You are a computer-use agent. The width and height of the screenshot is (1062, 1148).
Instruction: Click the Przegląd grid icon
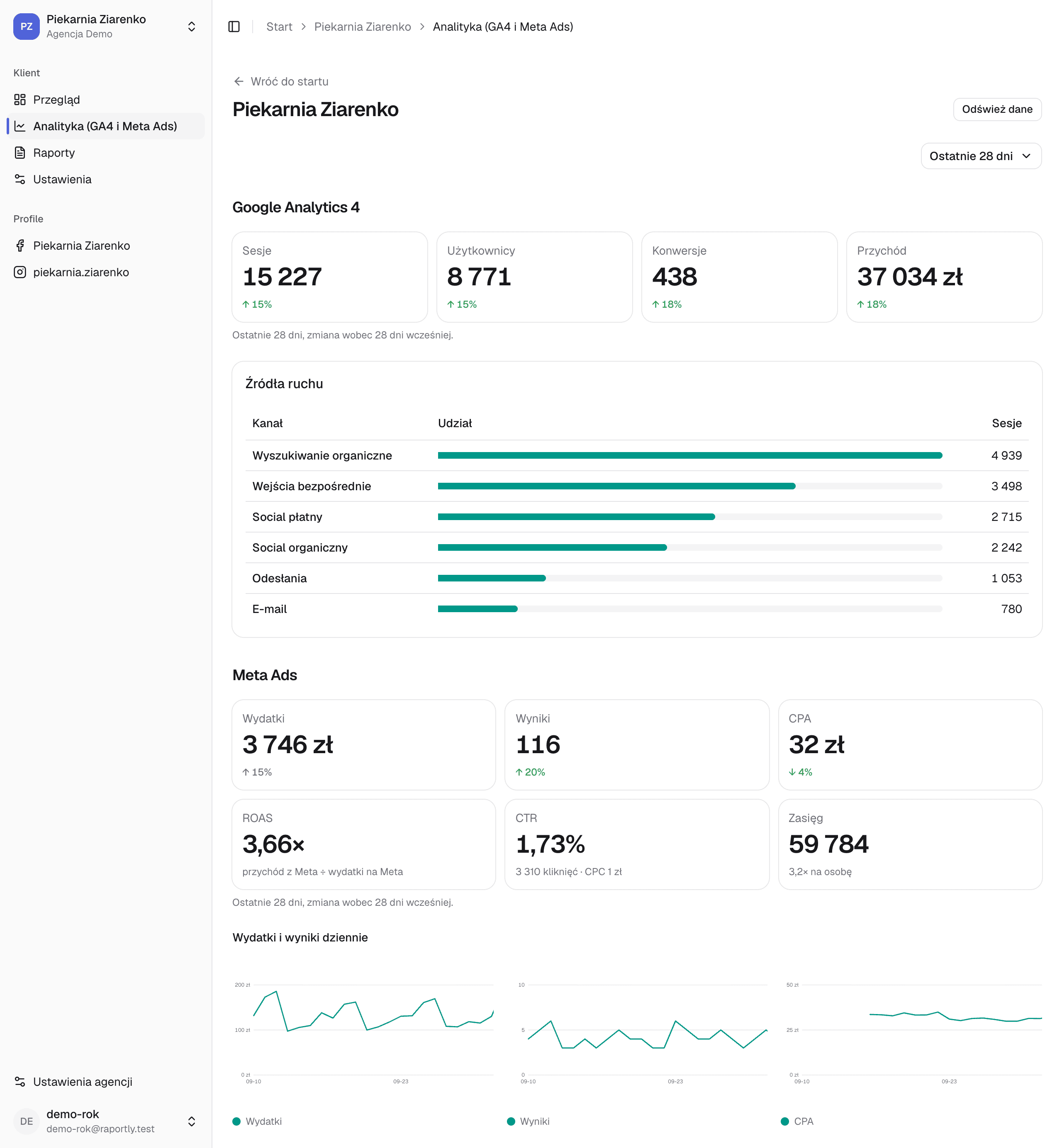tap(20, 100)
